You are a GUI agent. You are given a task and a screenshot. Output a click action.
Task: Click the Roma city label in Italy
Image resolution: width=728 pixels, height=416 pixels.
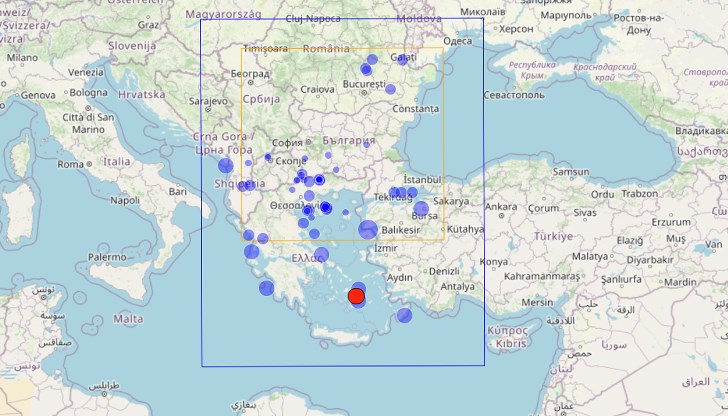70,164
